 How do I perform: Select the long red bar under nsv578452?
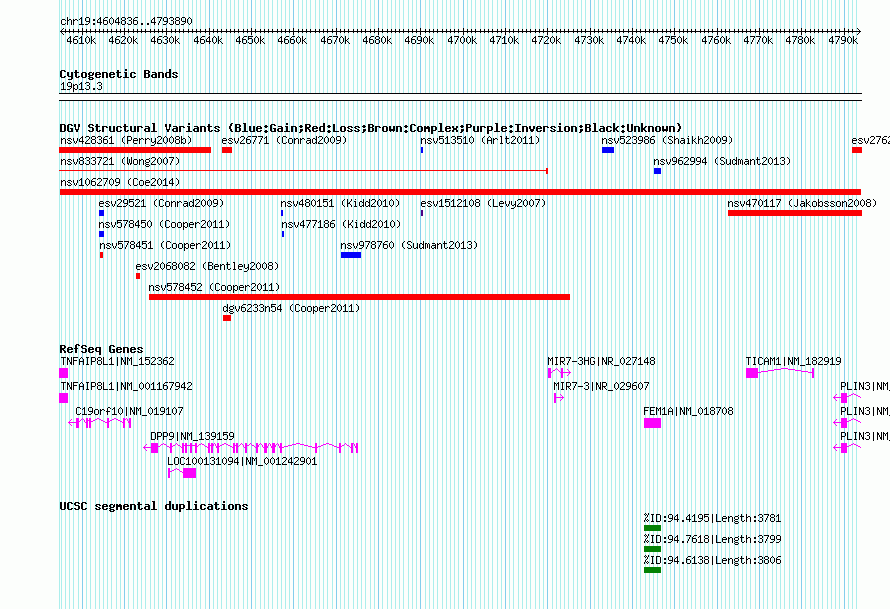[x=359, y=297]
